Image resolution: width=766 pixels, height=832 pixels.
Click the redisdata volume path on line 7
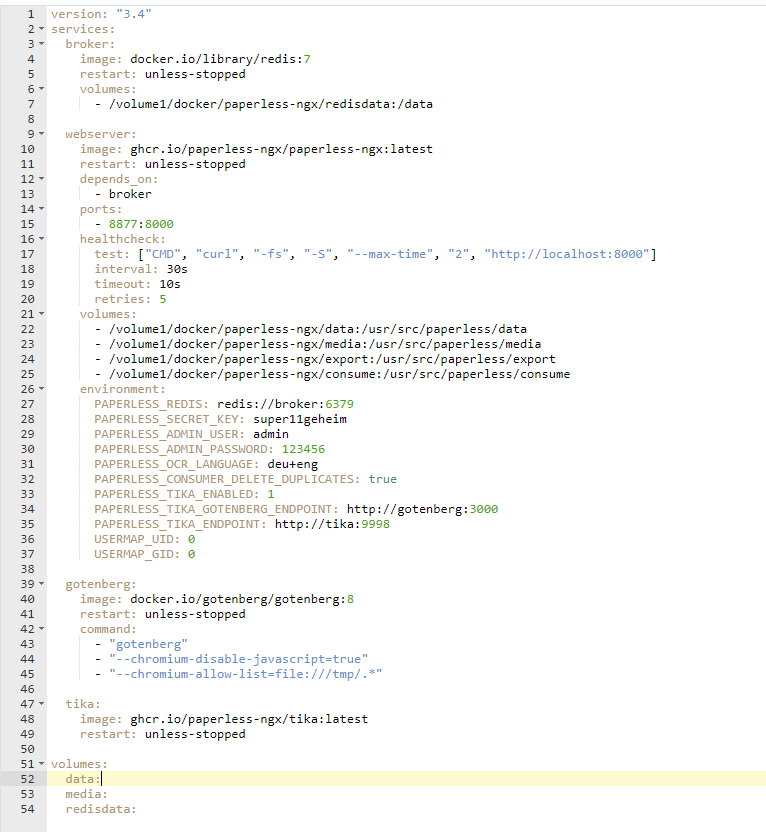click(271, 104)
